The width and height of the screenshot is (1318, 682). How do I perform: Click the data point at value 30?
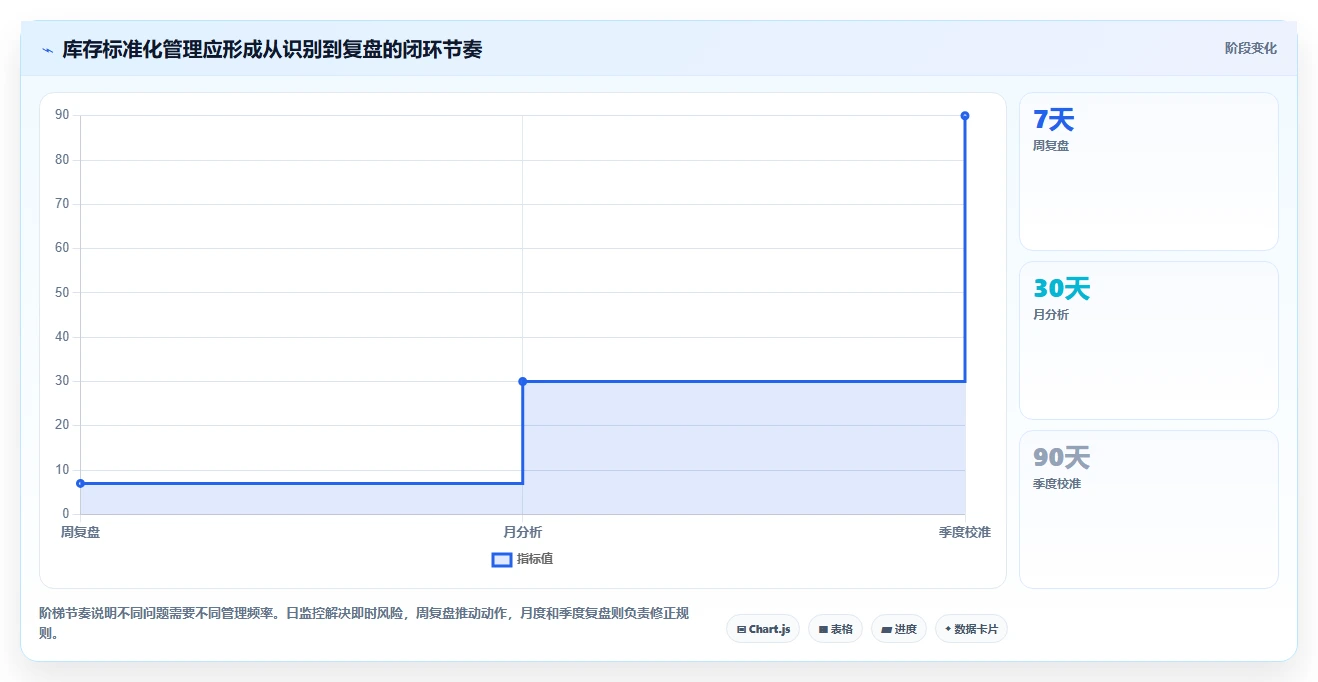pyautogui.click(x=523, y=381)
